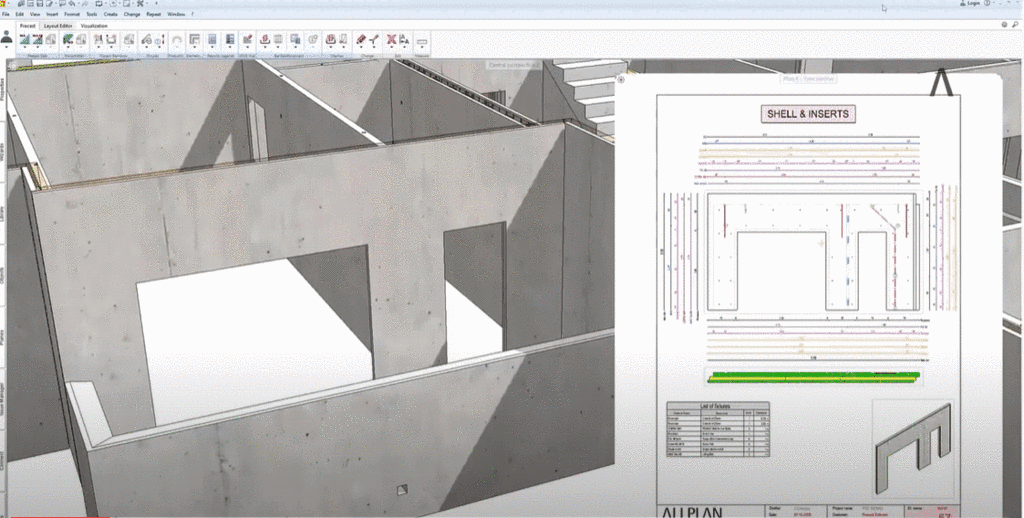Open the Format menu

click(72, 15)
